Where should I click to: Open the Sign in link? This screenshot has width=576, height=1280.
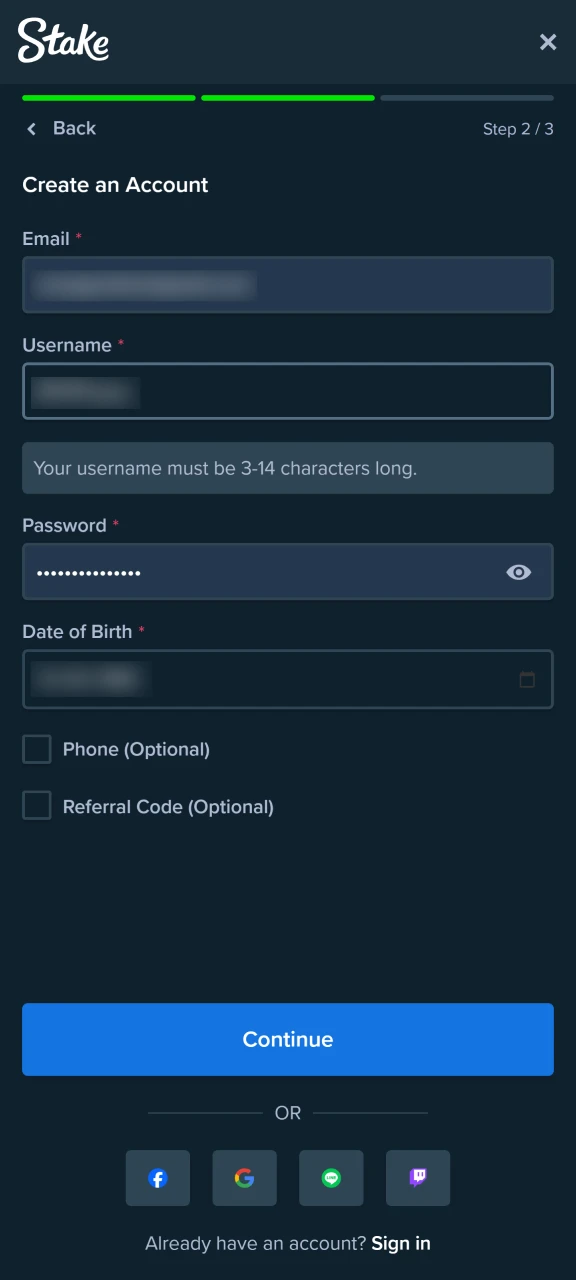click(x=400, y=1243)
